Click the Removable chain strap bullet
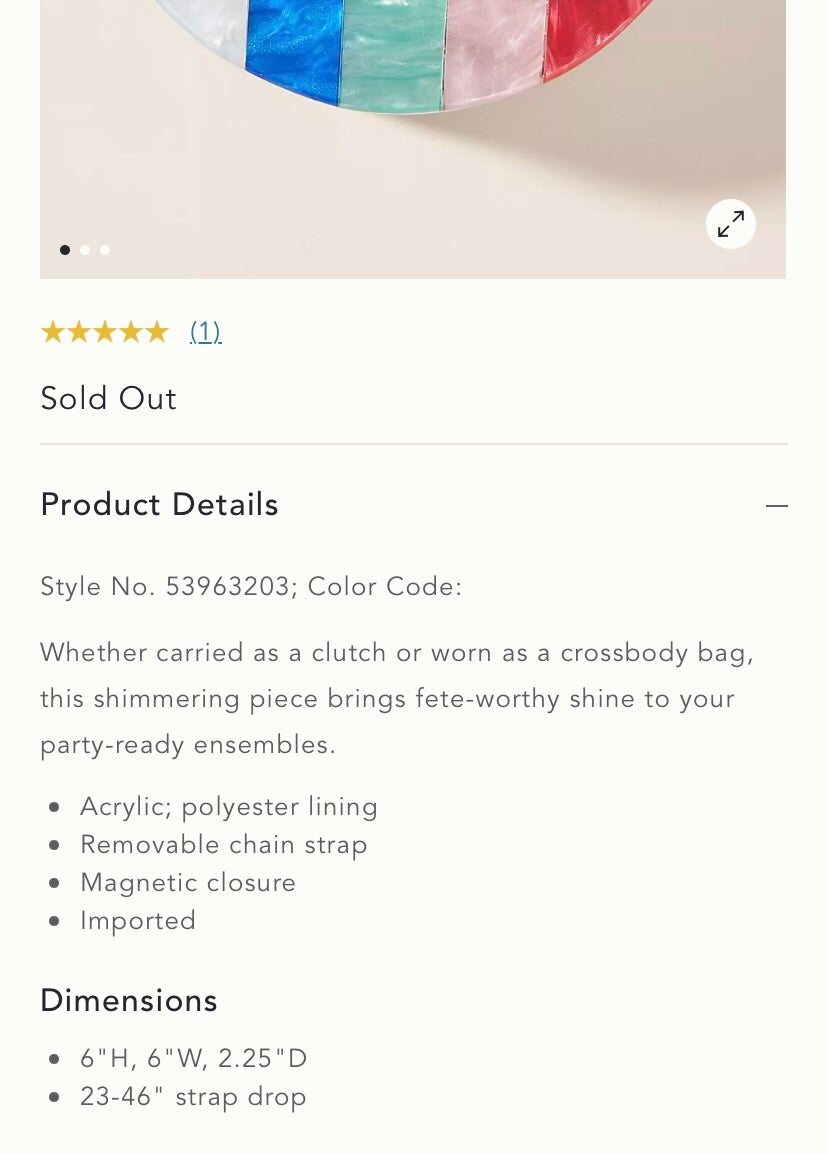828x1154 pixels. coord(224,845)
